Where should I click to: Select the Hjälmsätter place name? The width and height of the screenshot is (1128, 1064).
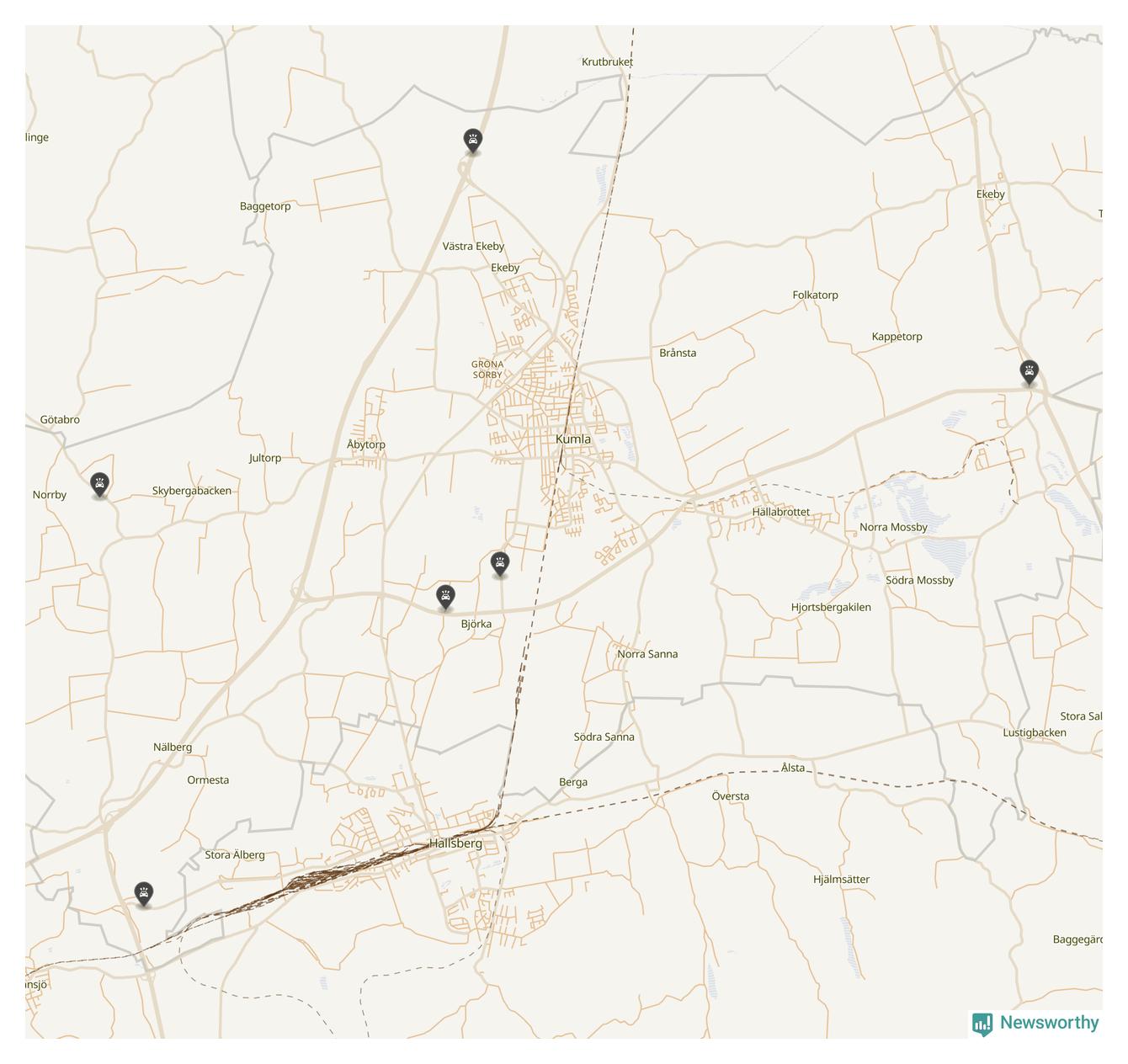pos(841,879)
